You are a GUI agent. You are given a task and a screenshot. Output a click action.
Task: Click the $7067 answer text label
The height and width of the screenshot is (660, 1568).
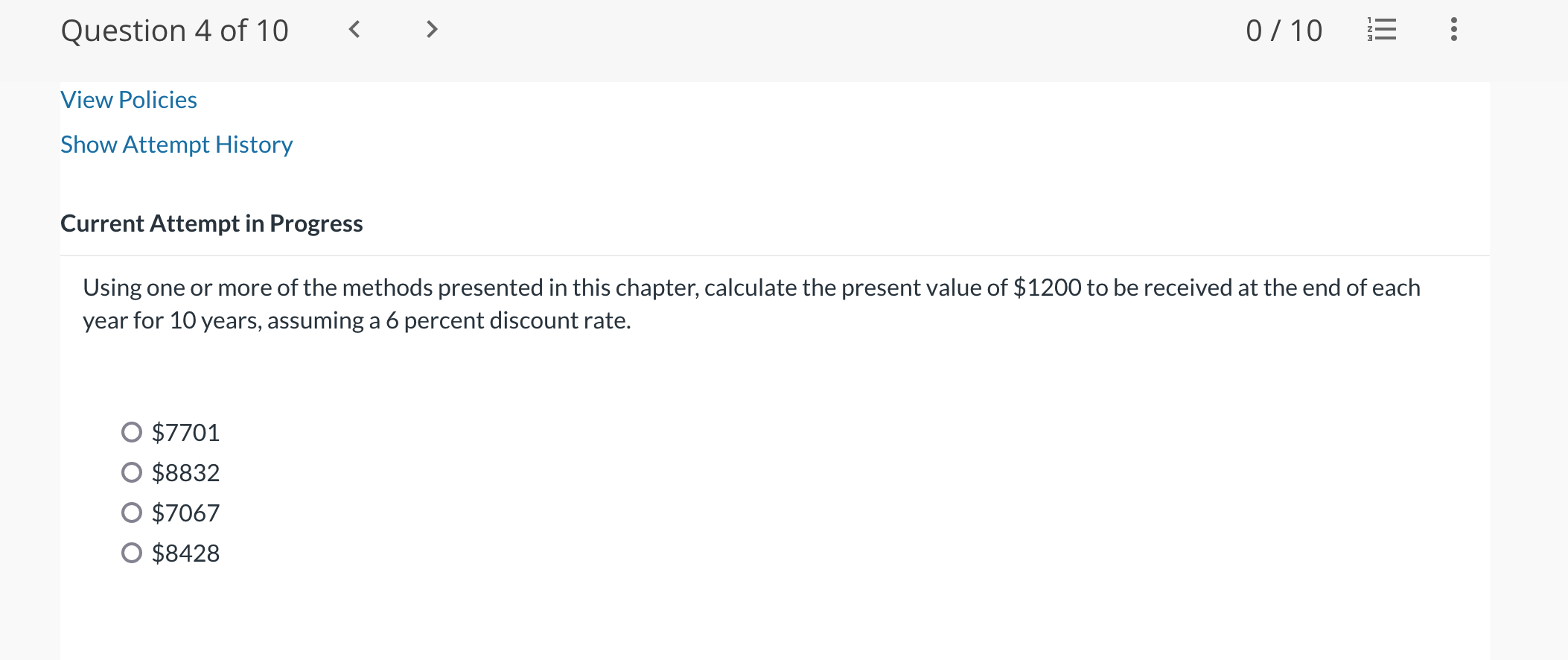click(x=186, y=512)
